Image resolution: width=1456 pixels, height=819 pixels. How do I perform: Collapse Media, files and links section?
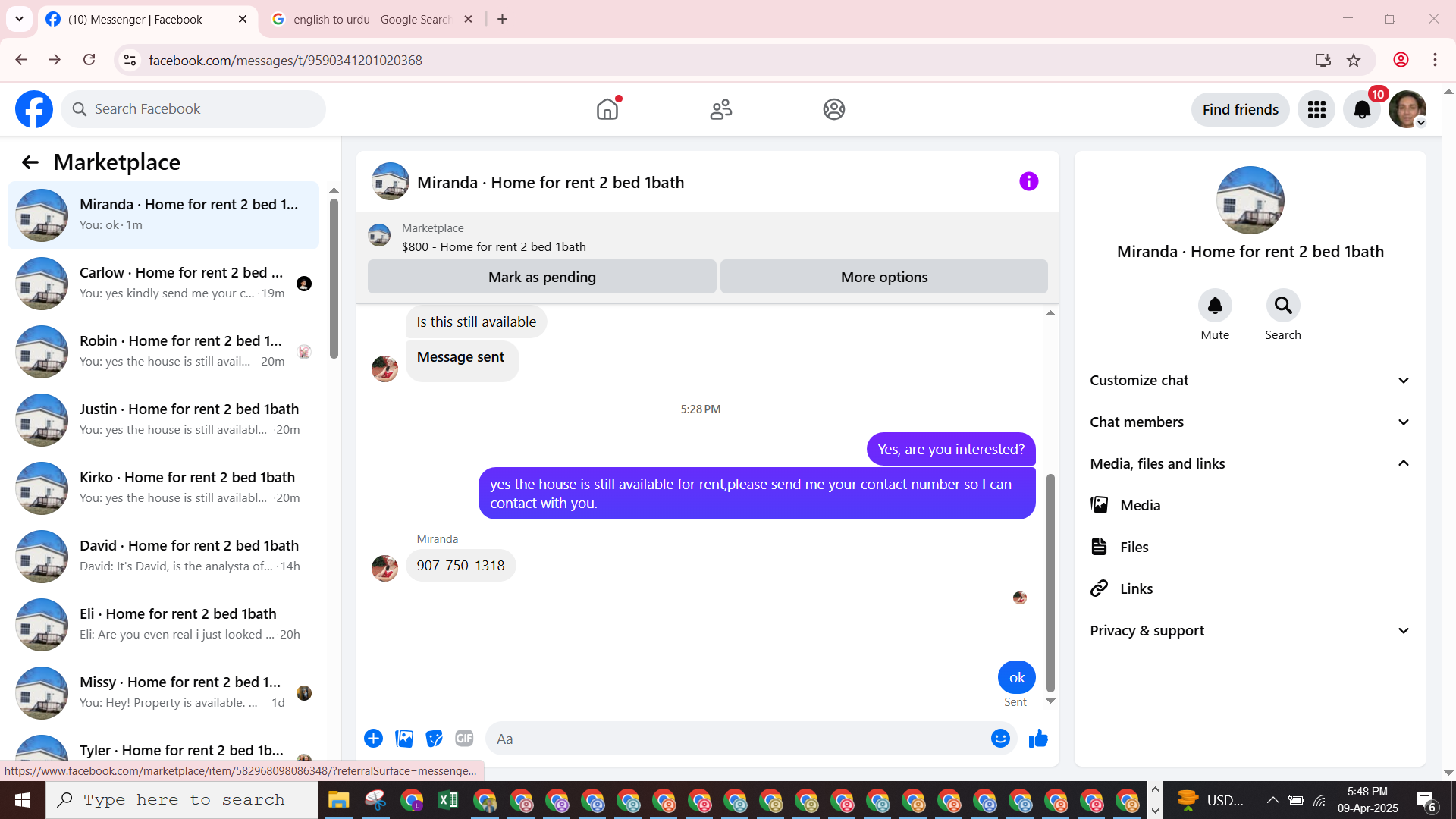click(x=1250, y=463)
